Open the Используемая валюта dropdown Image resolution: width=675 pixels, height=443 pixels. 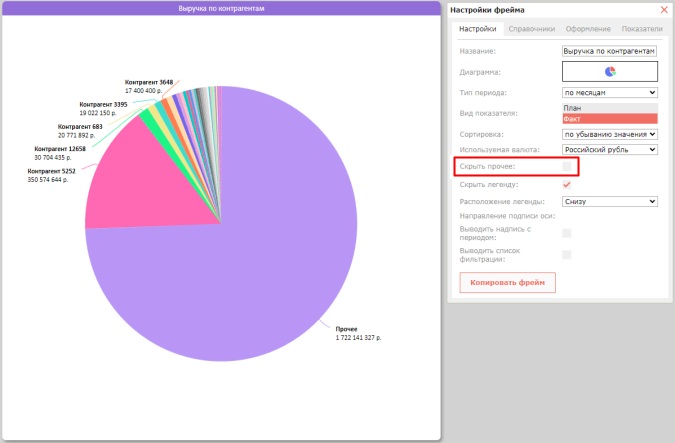(x=610, y=149)
